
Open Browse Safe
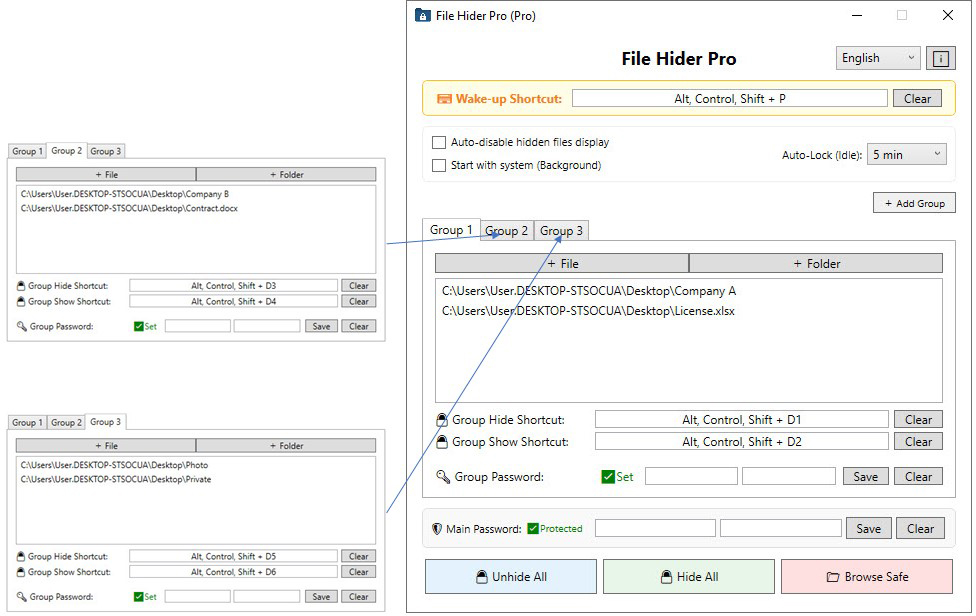coord(867,577)
